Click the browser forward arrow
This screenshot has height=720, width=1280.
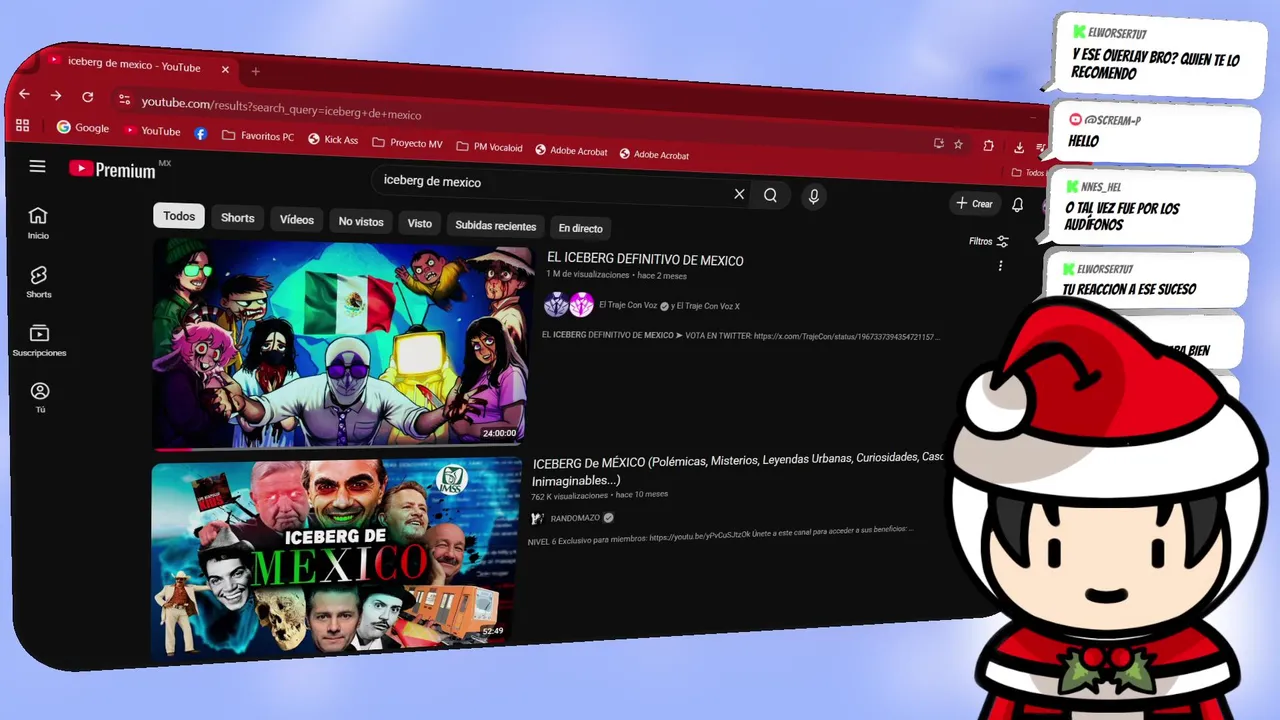coord(56,95)
